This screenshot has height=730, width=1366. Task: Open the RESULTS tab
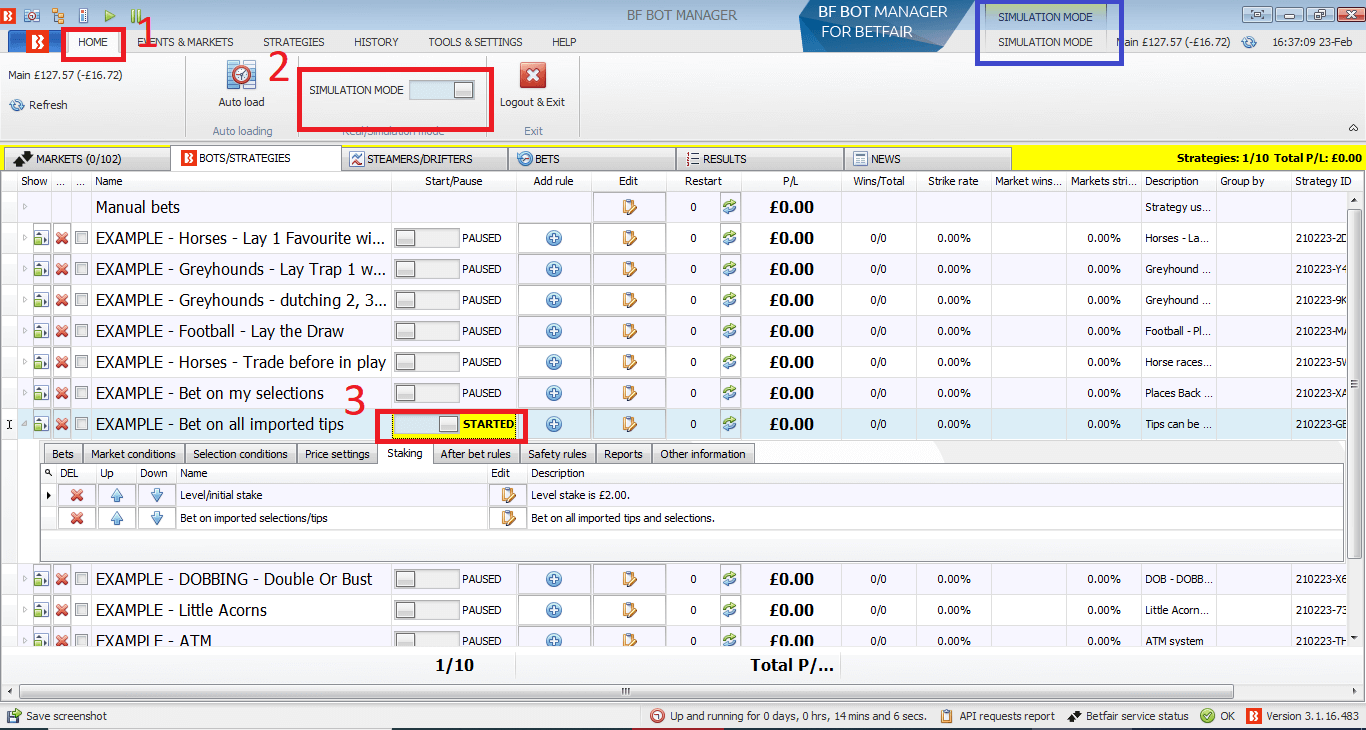760,158
